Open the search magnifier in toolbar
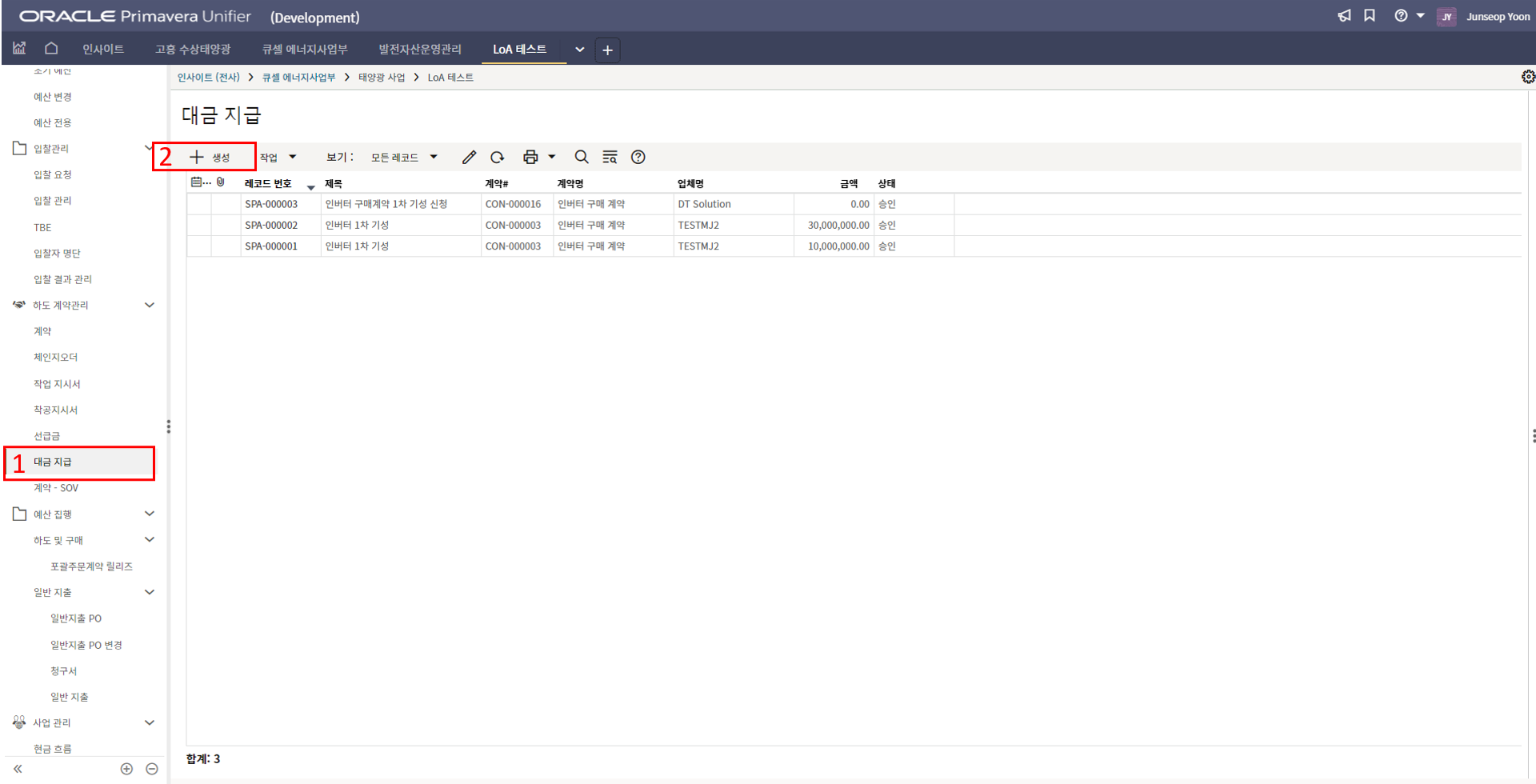 (582, 158)
